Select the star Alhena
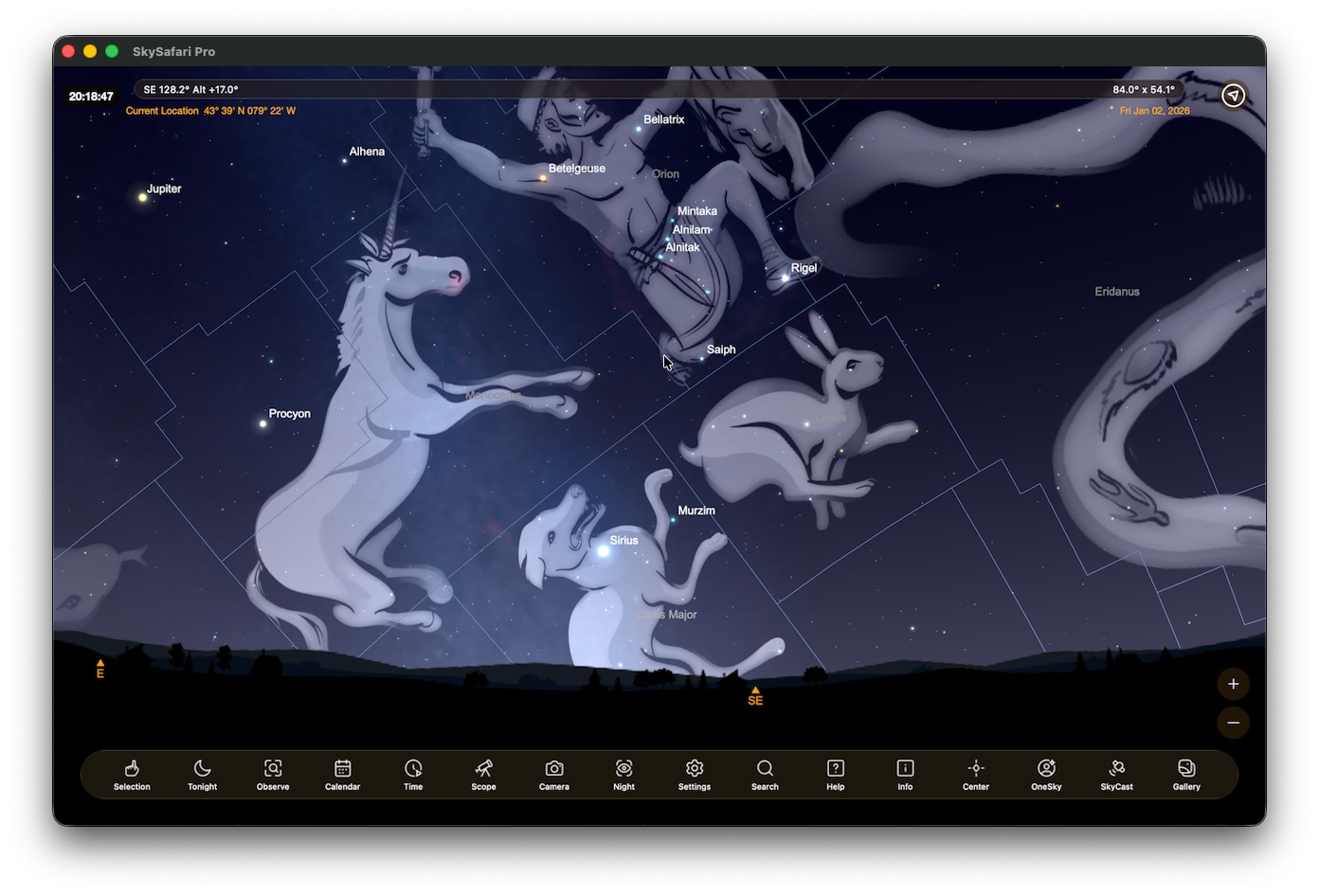This screenshot has width=1319, height=896. (343, 162)
